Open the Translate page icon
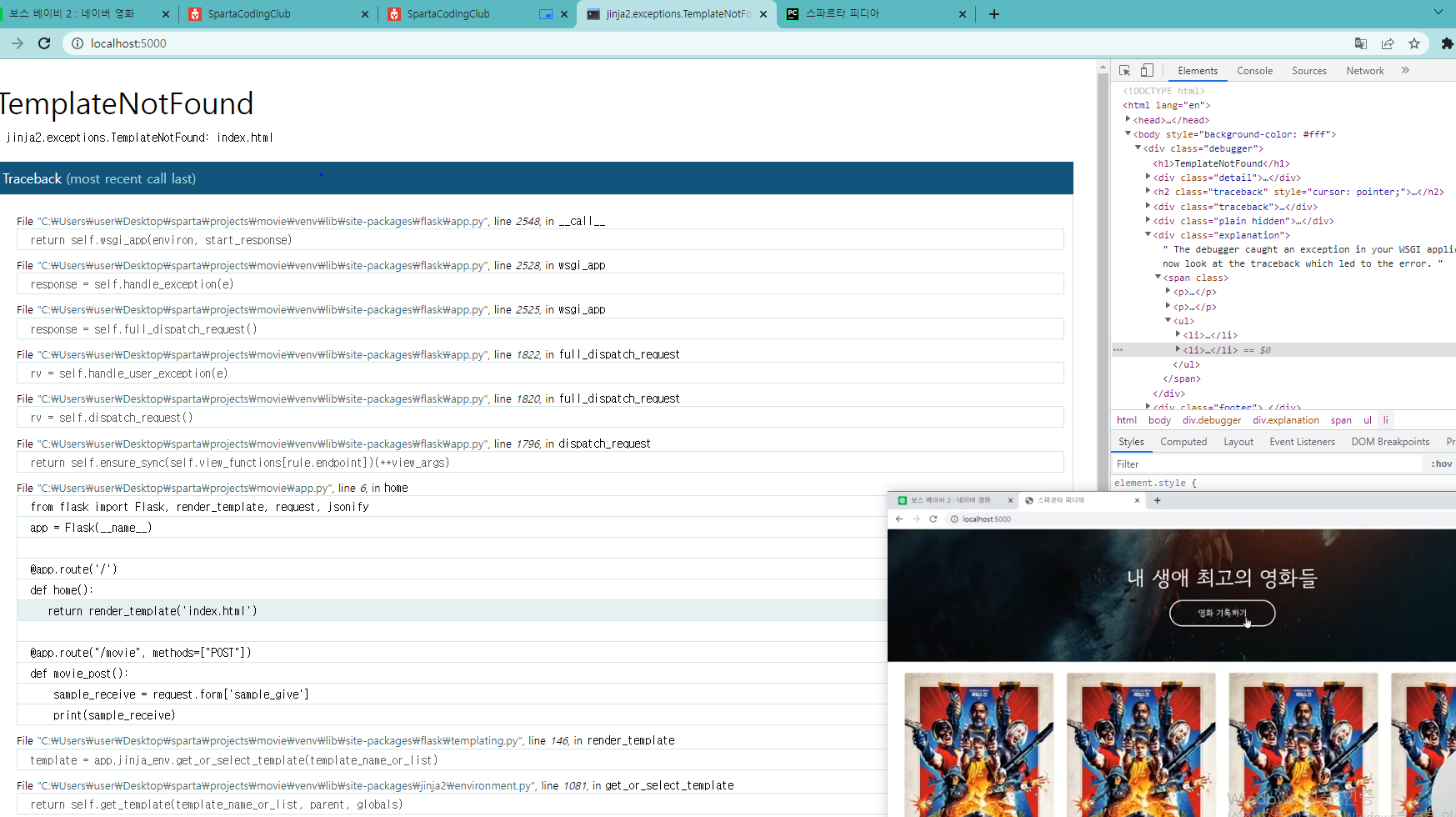 [x=1360, y=43]
